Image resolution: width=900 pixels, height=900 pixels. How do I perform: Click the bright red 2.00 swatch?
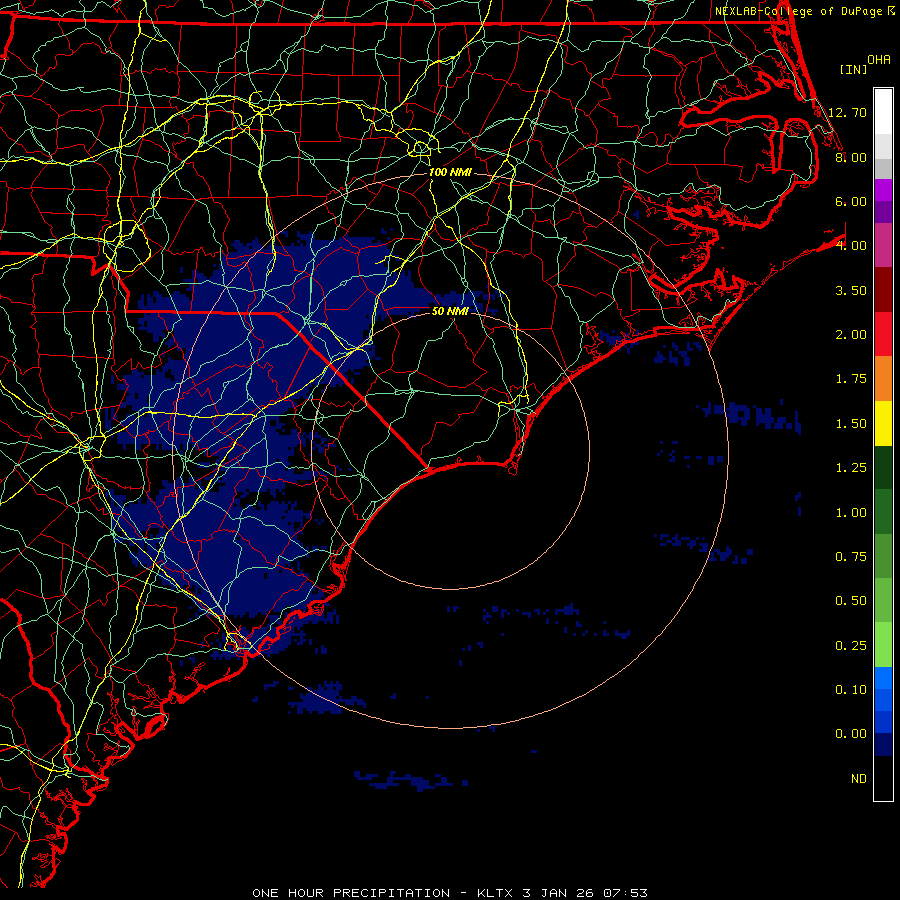(x=883, y=334)
